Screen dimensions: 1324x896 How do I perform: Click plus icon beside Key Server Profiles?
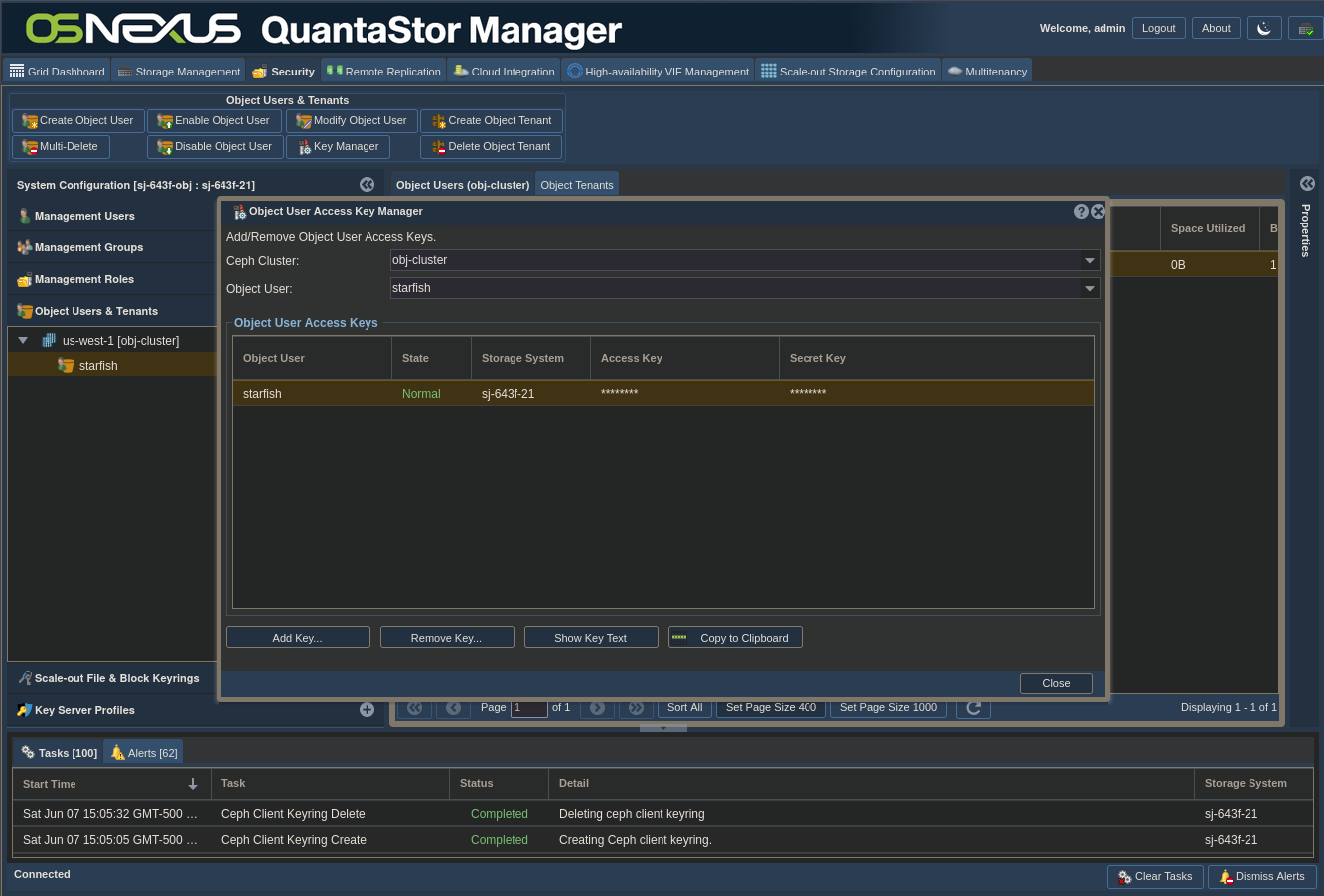click(367, 710)
